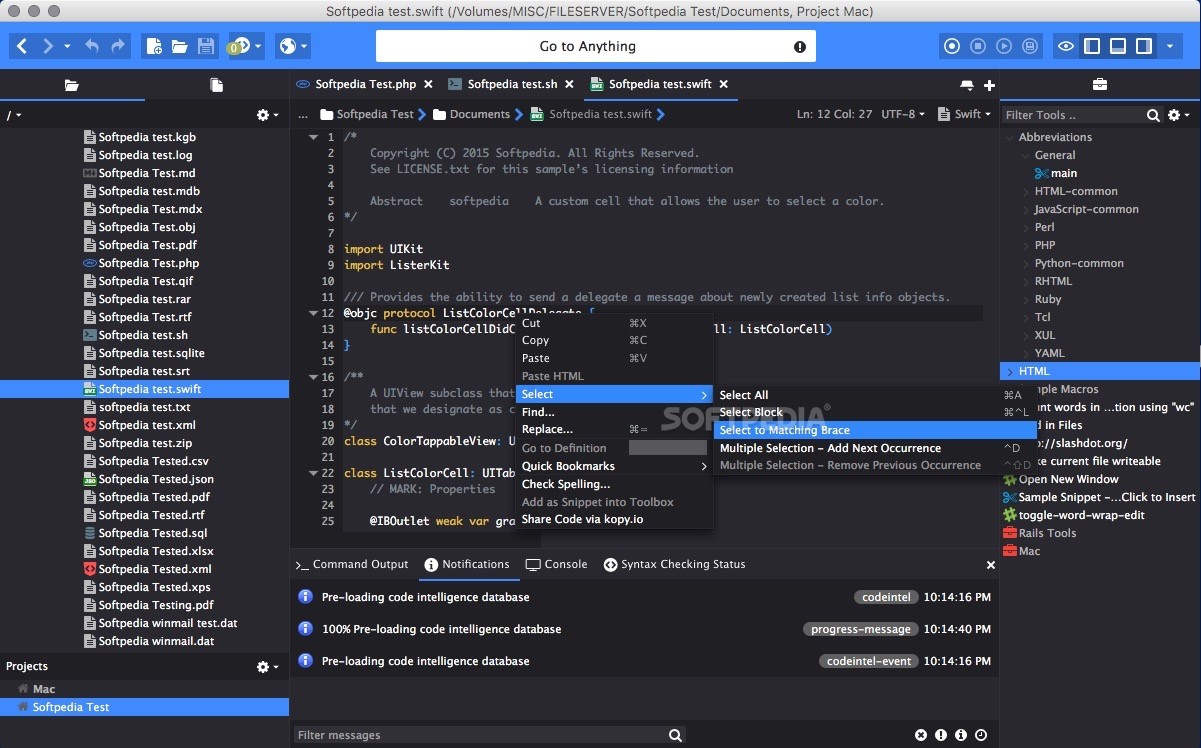
Task: Open Toolbox settings gear dropdown
Action: click(1179, 115)
